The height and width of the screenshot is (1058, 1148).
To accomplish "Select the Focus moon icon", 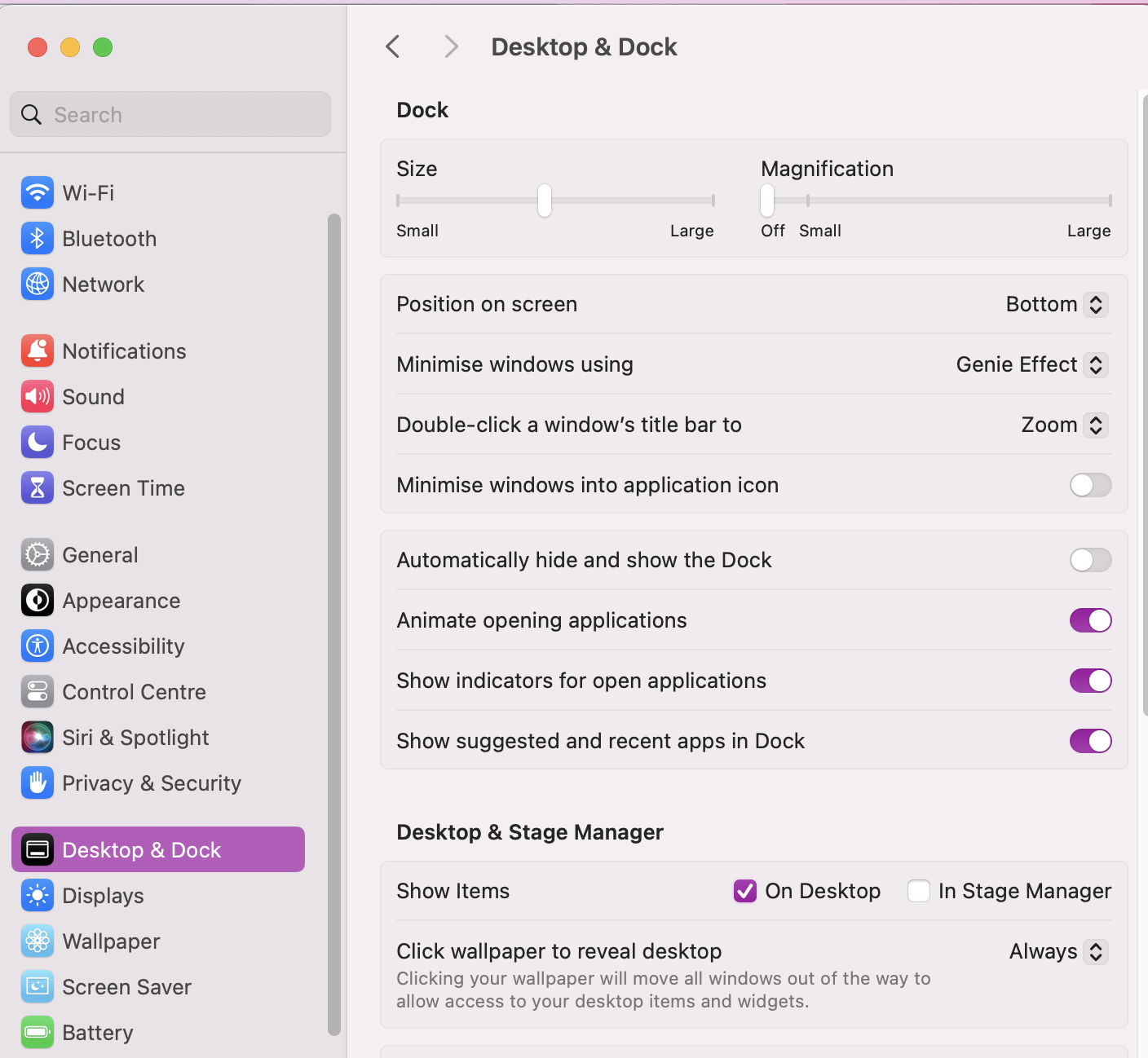I will (x=37, y=443).
